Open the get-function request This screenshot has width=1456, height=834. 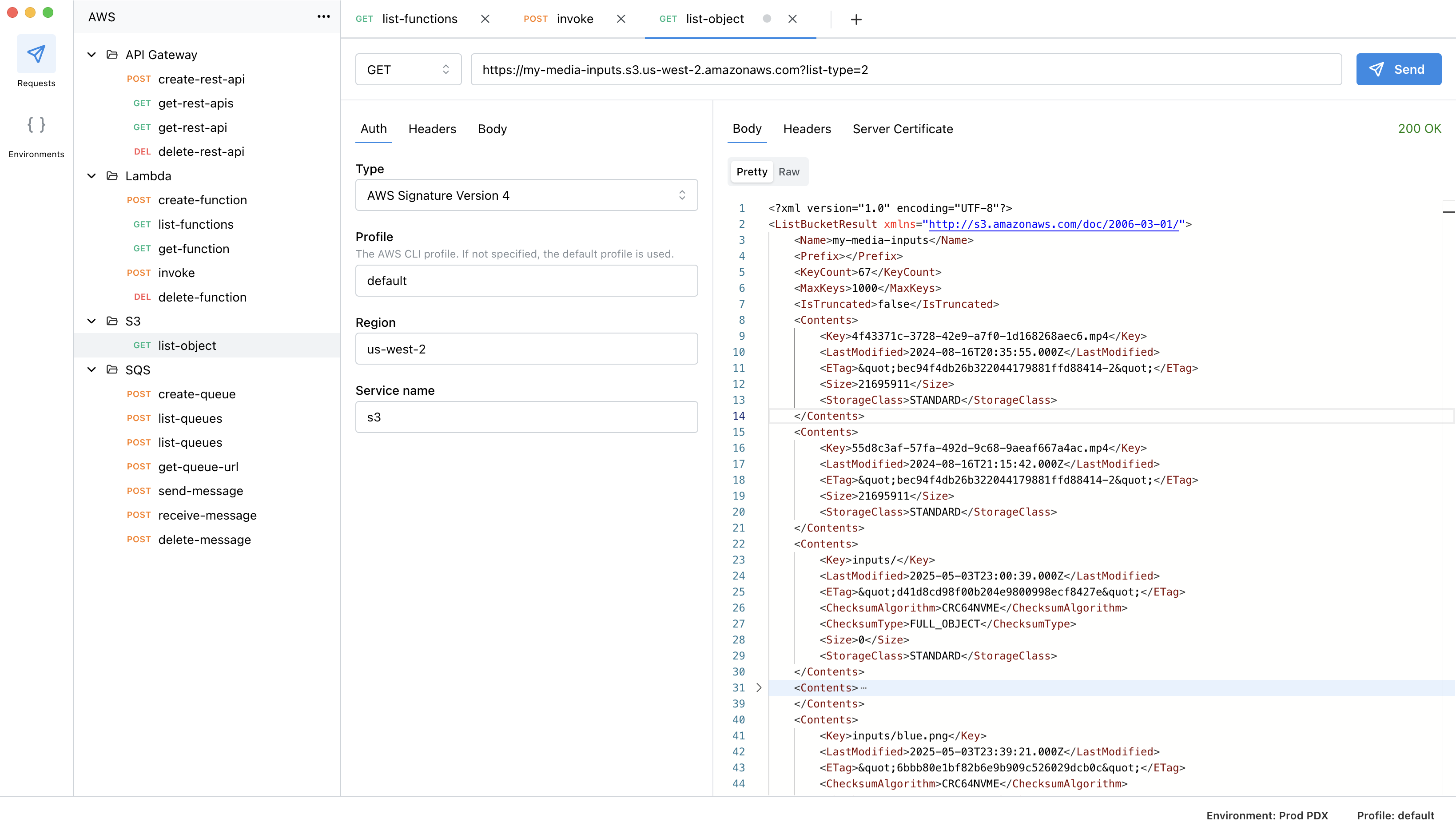click(207, 249)
